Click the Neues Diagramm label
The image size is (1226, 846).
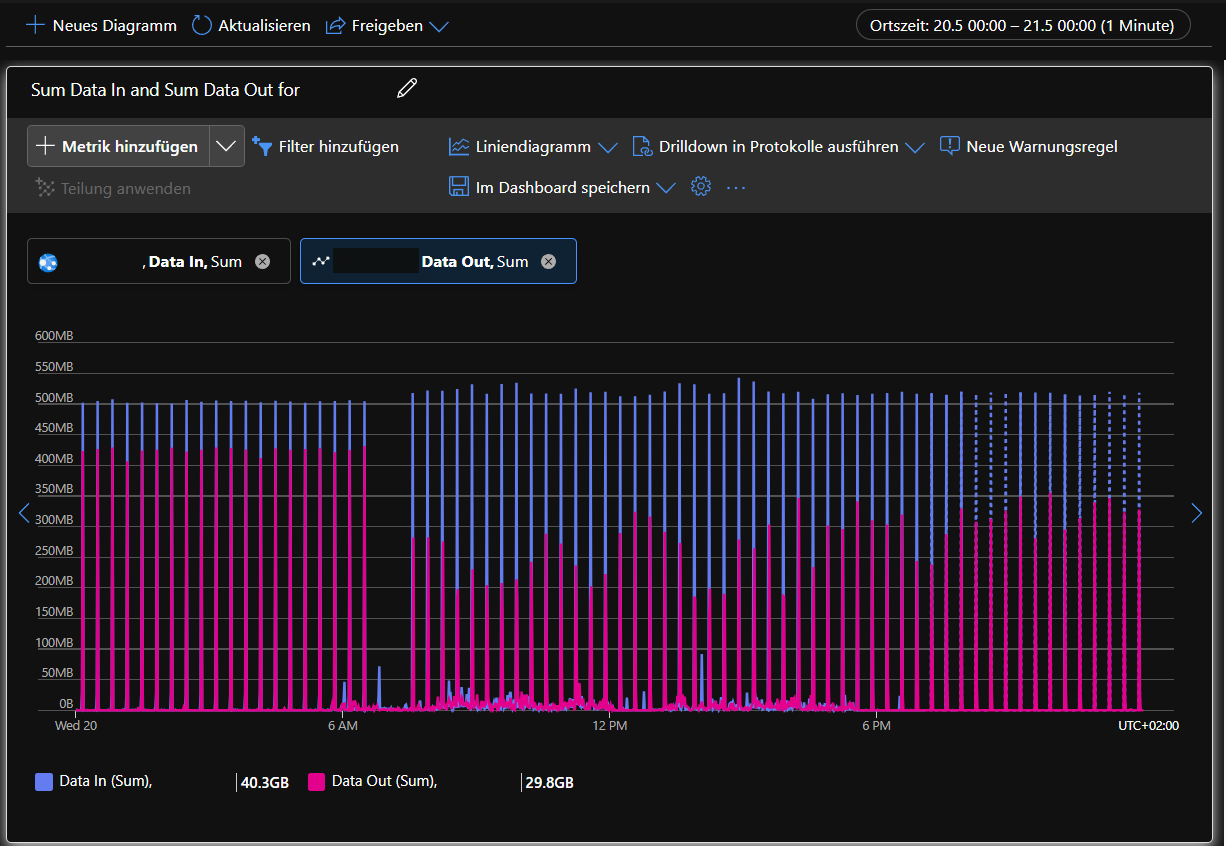[x=115, y=25]
